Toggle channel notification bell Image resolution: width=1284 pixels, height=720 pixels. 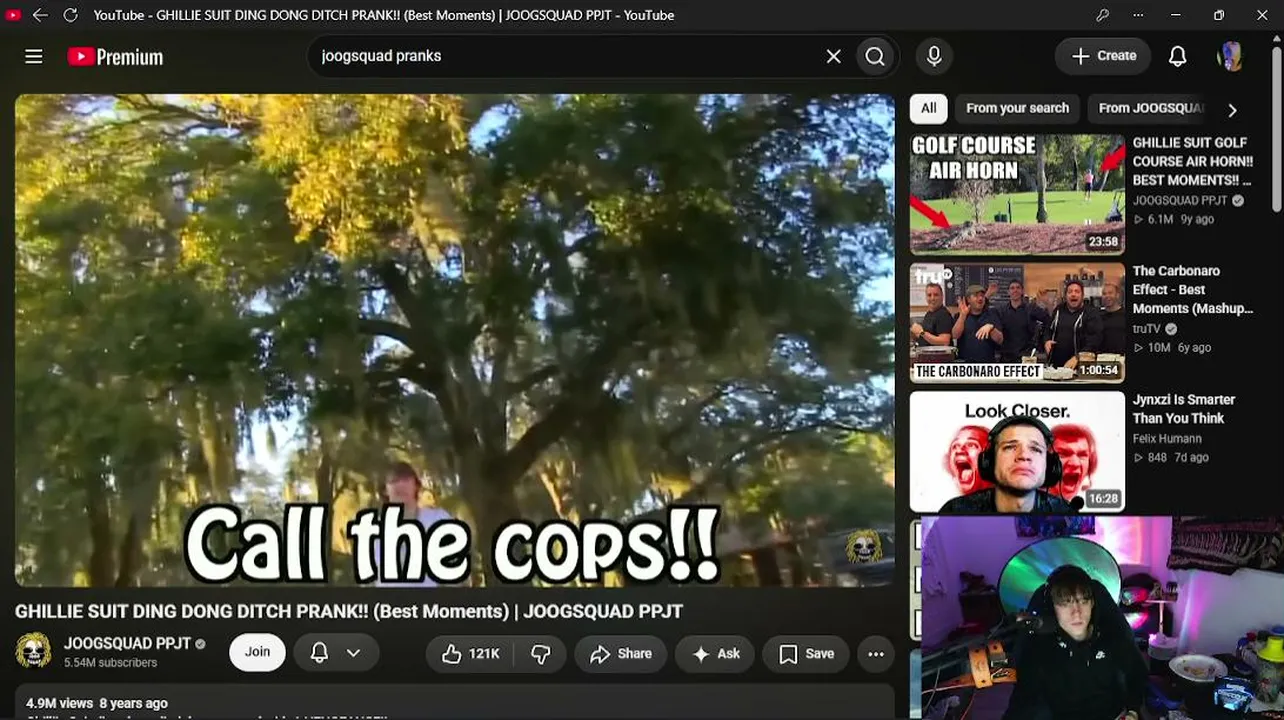(319, 652)
